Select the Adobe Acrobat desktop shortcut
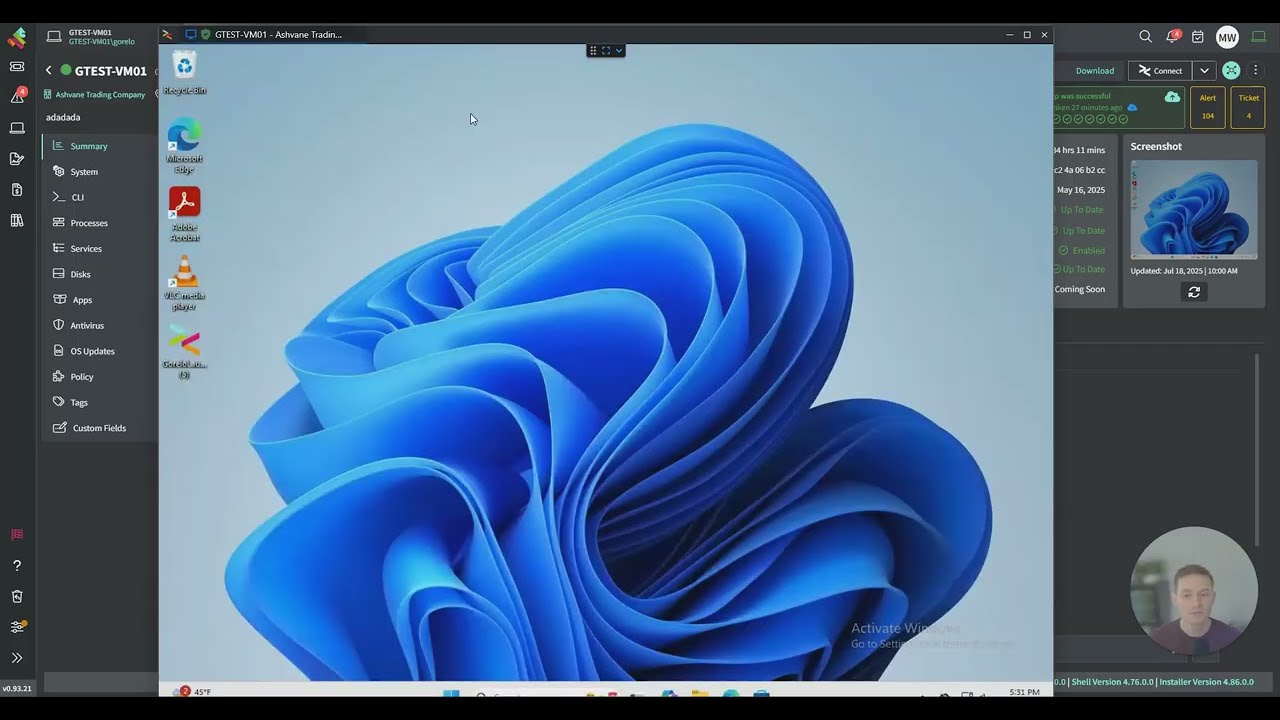The height and width of the screenshot is (720, 1280). pos(184,214)
